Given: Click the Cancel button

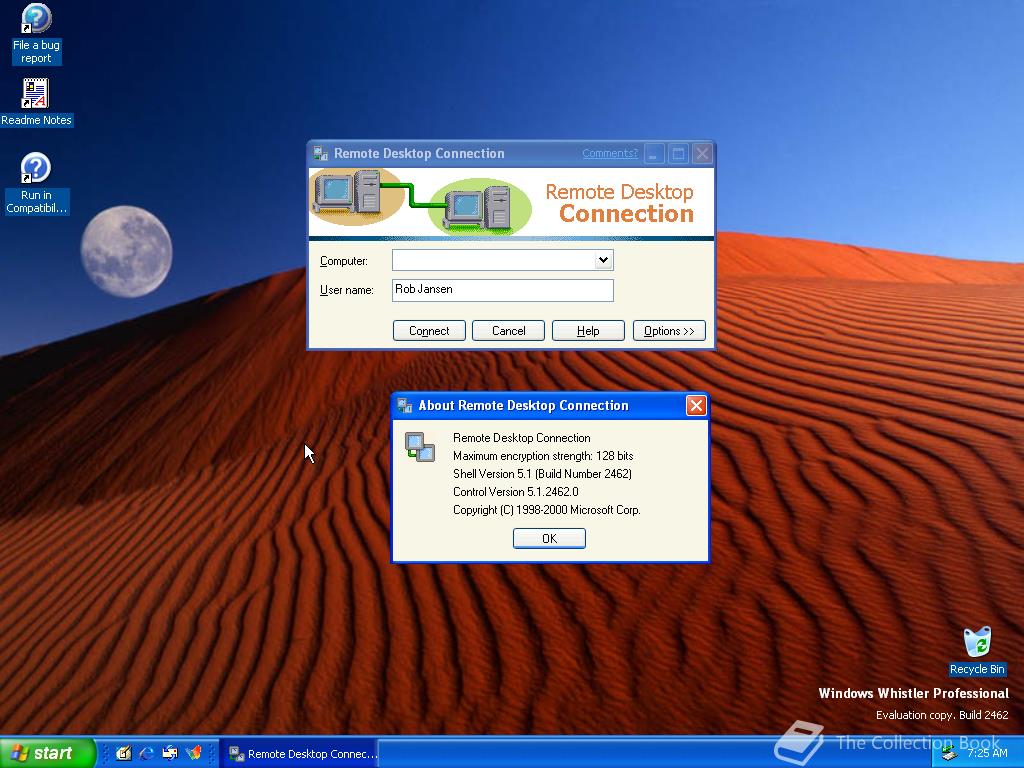Looking at the screenshot, I should pyautogui.click(x=508, y=331).
